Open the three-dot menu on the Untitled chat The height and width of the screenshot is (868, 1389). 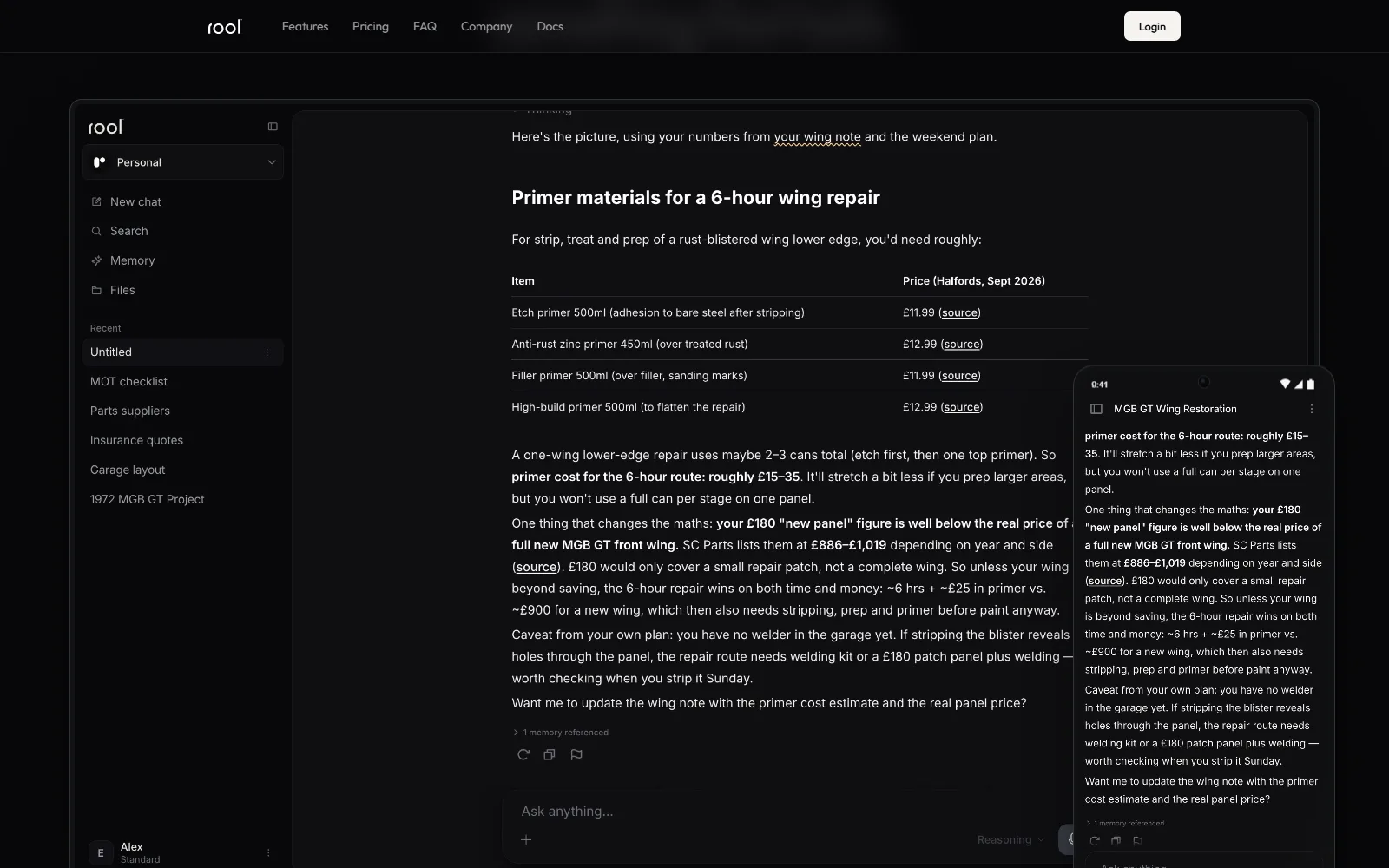(267, 352)
